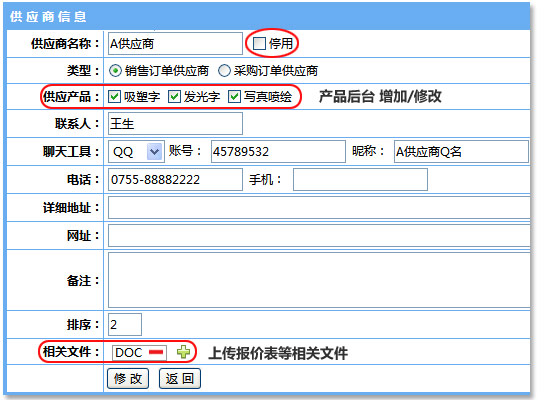
Task: Focus the 供应商名称 input field
Action: click(x=175, y=43)
